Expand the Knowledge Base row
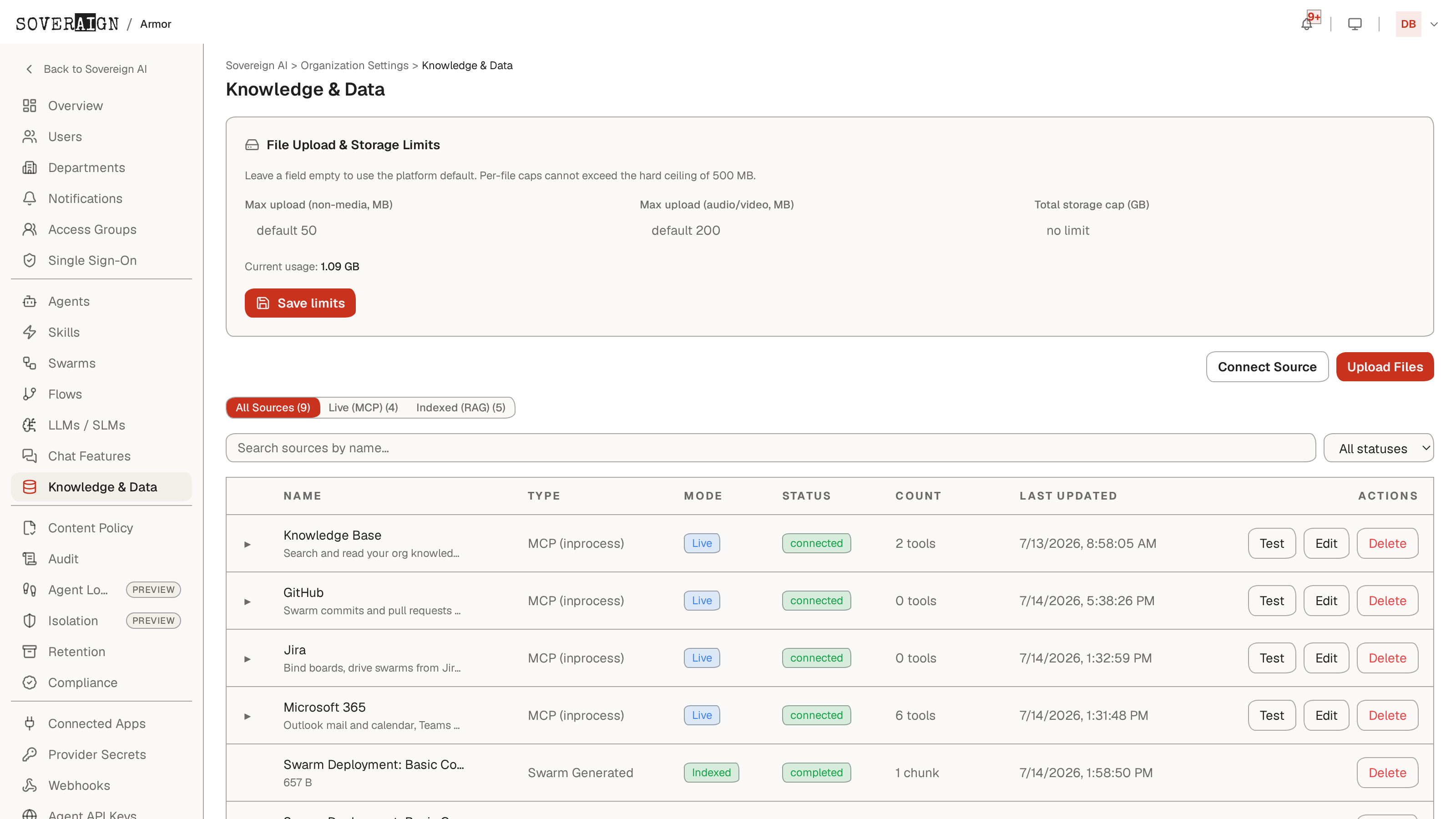The width and height of the screenshot is (1456, 819). 247,544
